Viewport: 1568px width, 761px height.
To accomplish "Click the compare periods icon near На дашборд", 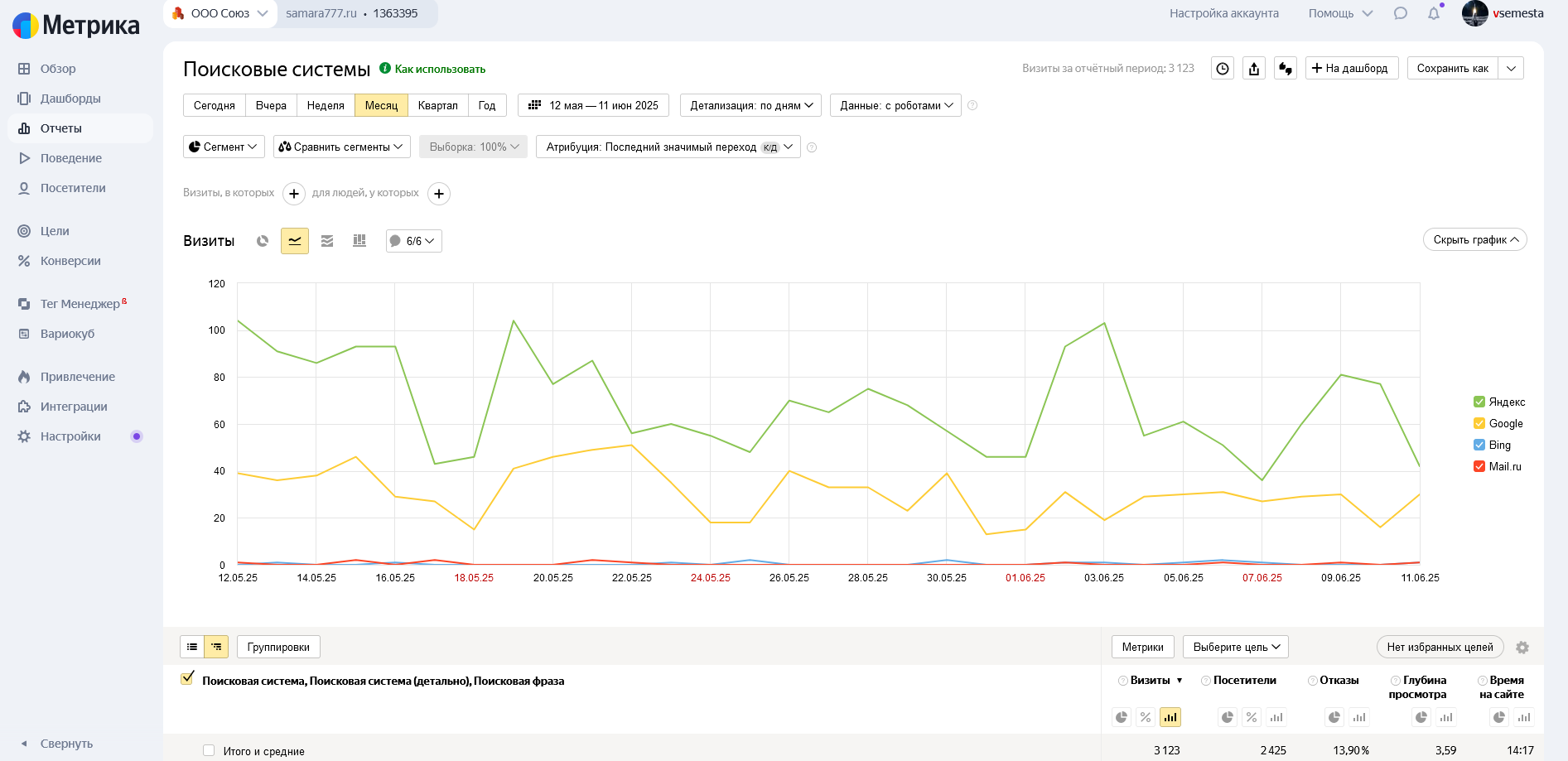I will point(1286,69).
